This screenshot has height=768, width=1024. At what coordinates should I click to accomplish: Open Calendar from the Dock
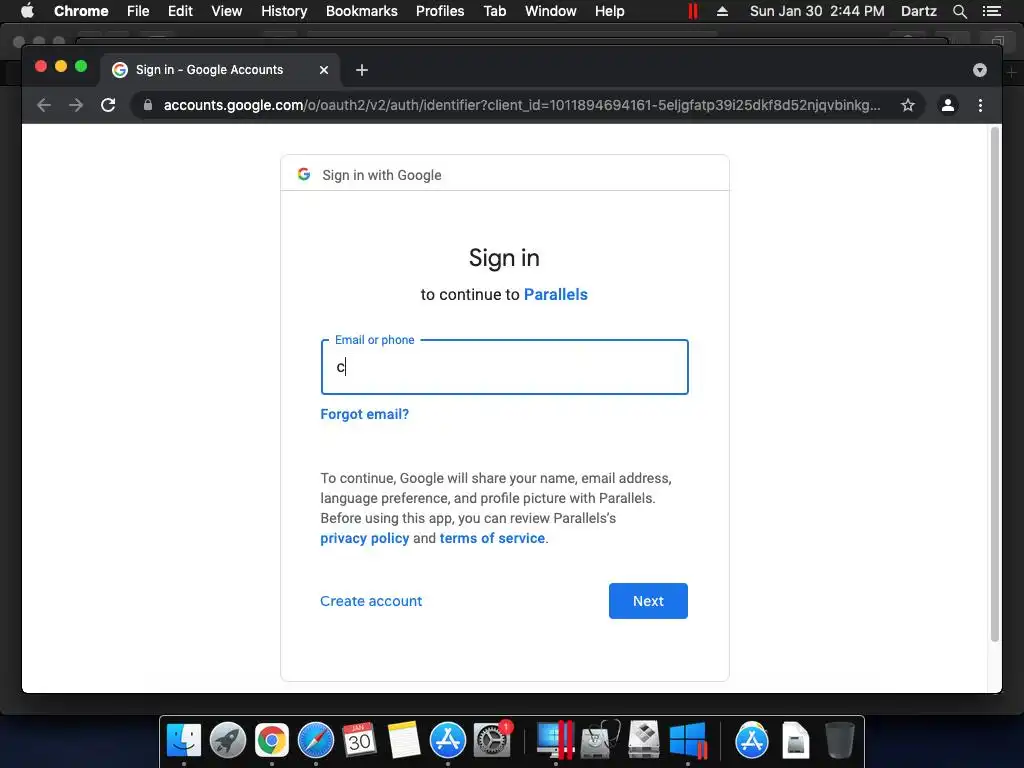coord(359,740)
